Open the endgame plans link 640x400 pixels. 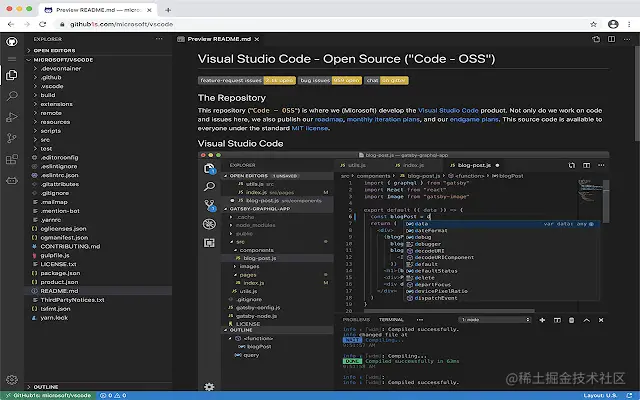(x=474, y=120)
